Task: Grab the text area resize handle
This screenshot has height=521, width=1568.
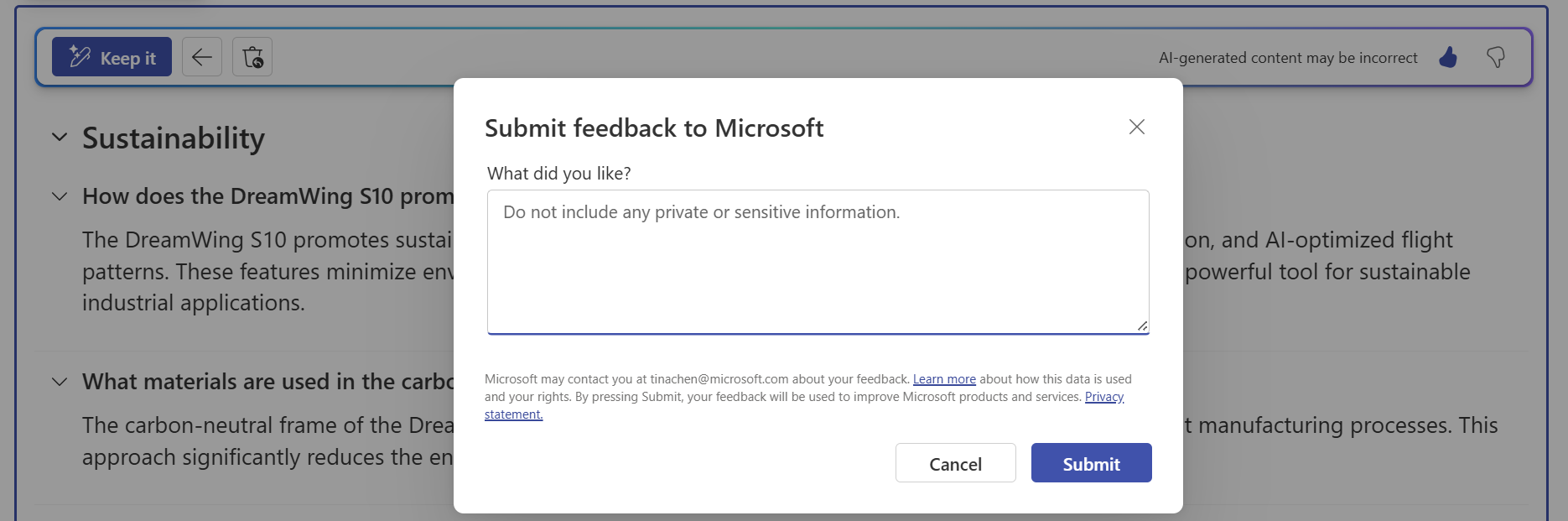Action: click(1142, 326)
